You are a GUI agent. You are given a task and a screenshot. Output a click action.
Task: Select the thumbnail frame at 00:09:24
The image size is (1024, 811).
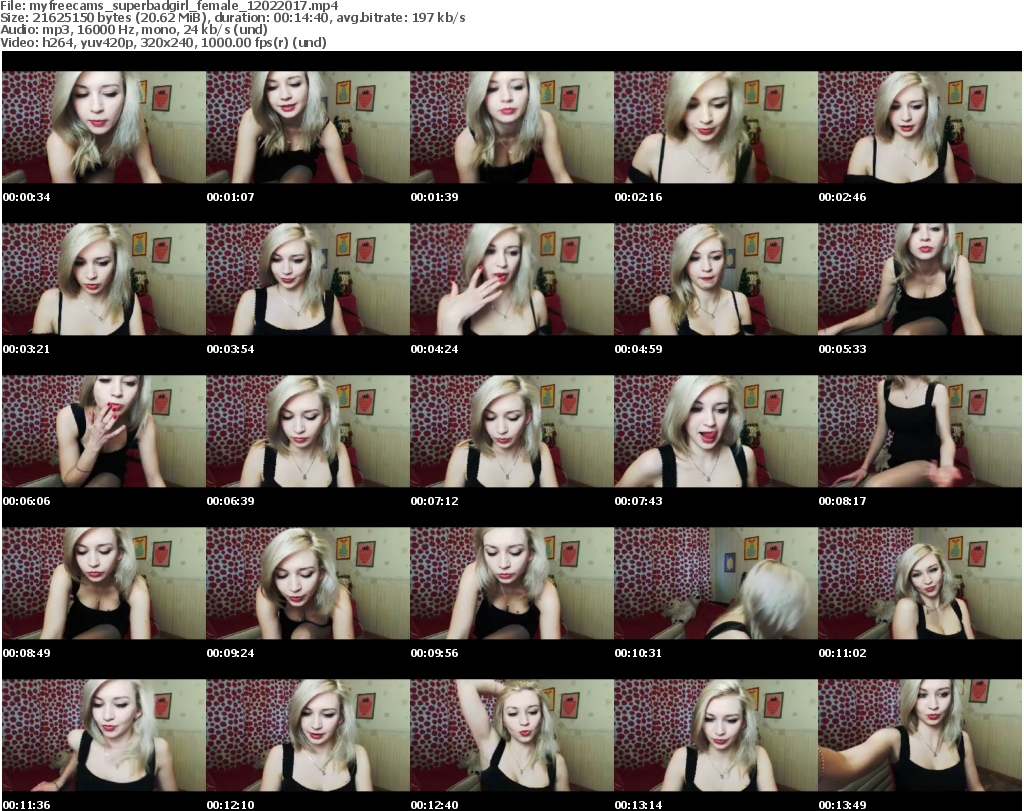308,583
